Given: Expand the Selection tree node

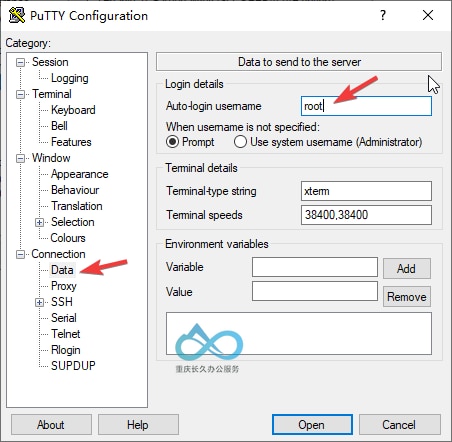Looking at the screenshot, I should tap(39, 222).
